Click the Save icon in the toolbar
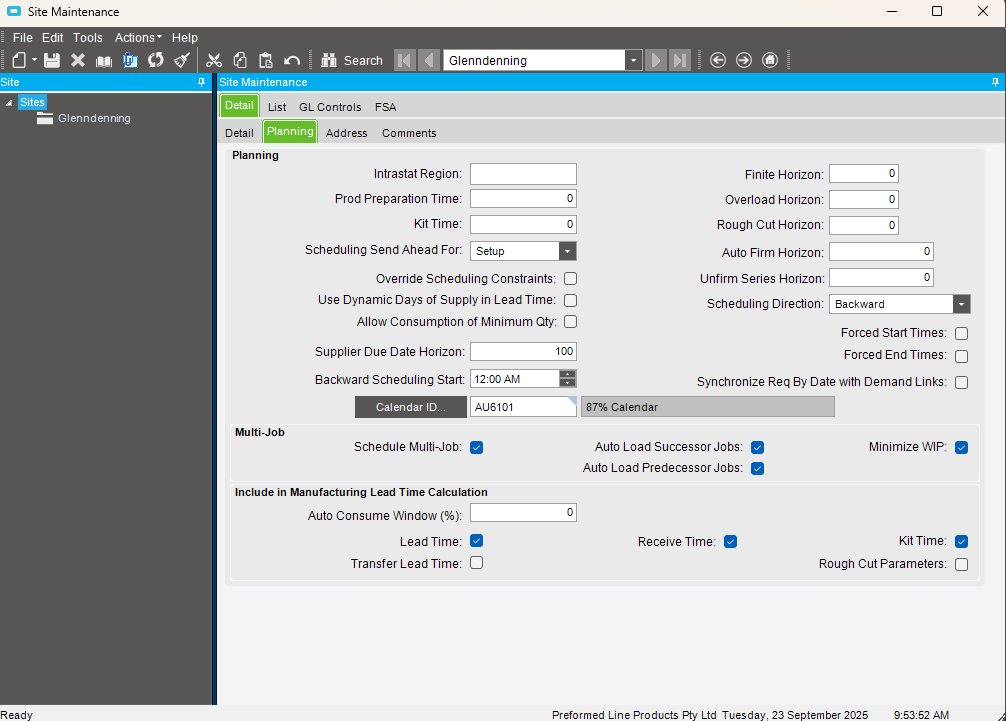1006x721 pixels. (52, 60)
